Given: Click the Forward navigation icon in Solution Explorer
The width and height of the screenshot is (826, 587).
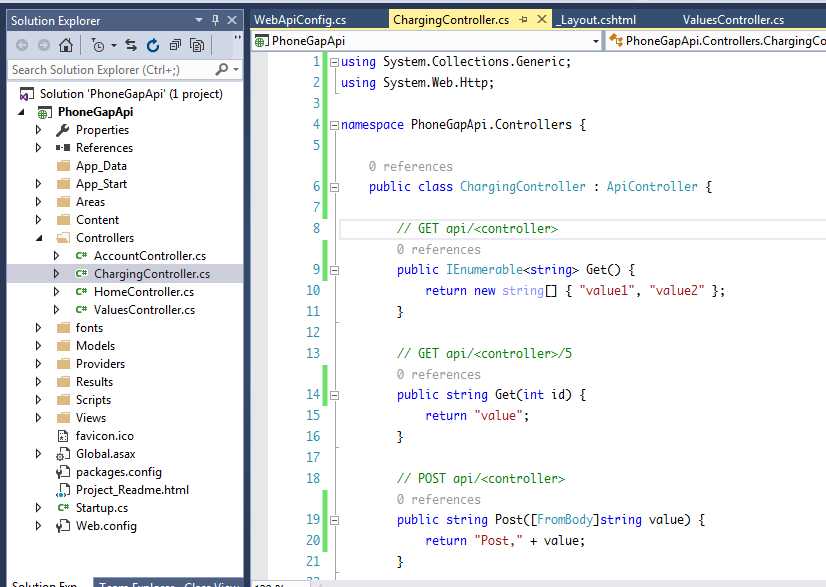Looking at the screenshot, I should pos(44,46).
